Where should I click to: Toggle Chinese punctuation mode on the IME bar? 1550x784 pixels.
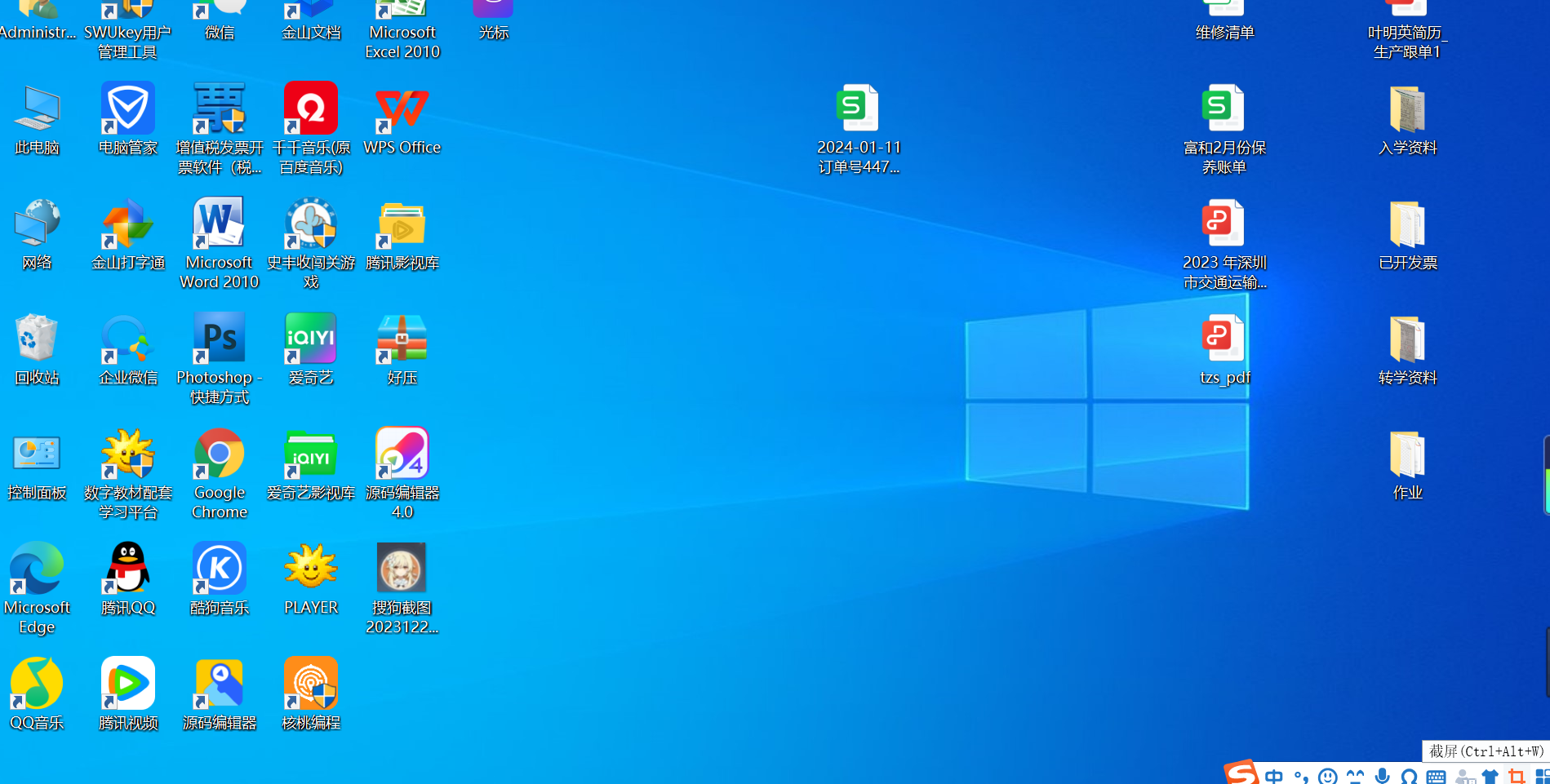click(x=1301, y=777)
